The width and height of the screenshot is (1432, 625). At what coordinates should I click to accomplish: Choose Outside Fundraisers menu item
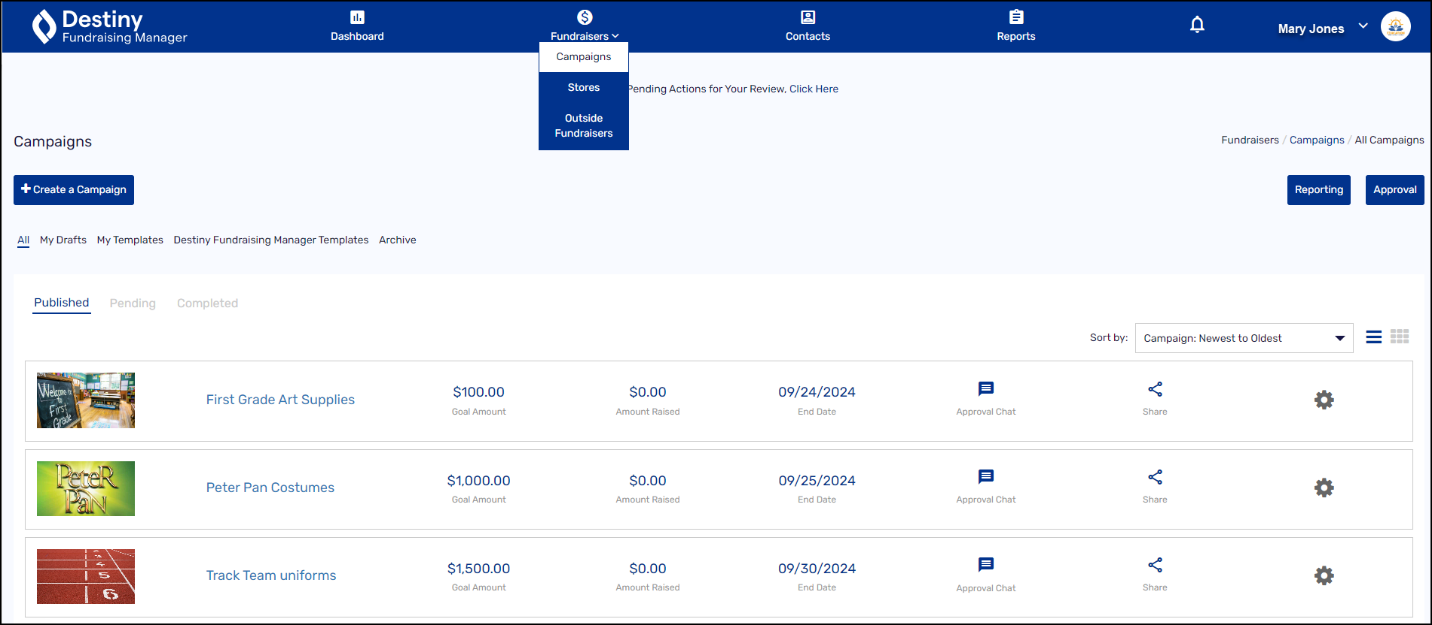pyautogui.click(x=583, y=125)
